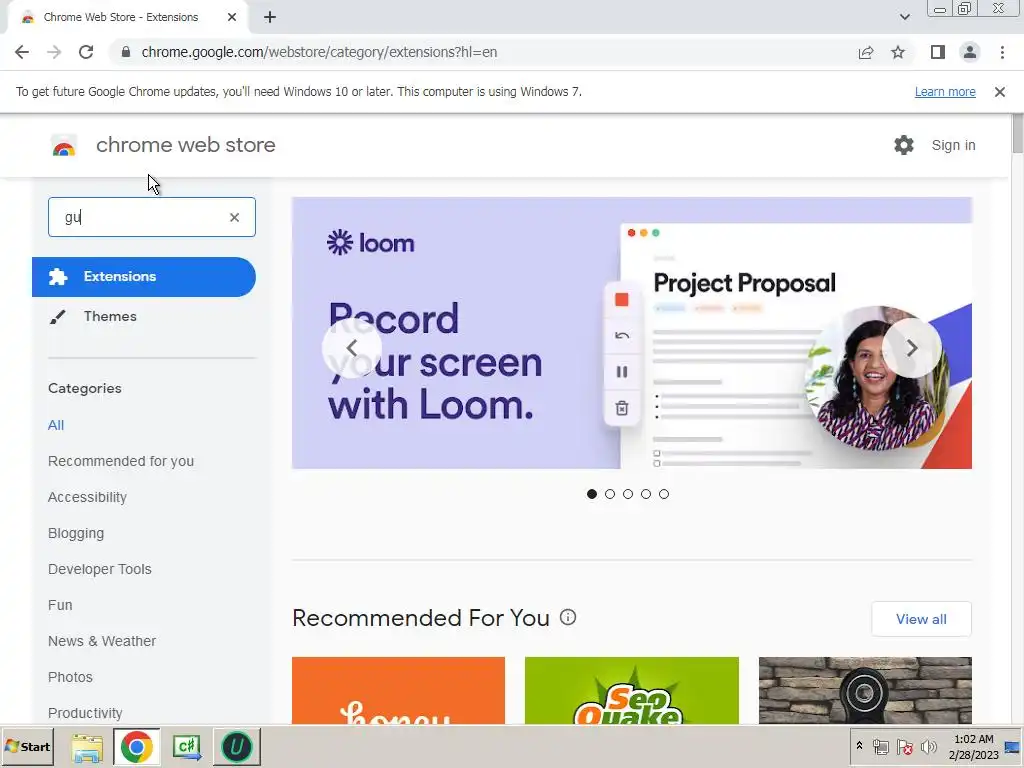Open the Chrome three-dot menu

click(x=1002, y=52)
